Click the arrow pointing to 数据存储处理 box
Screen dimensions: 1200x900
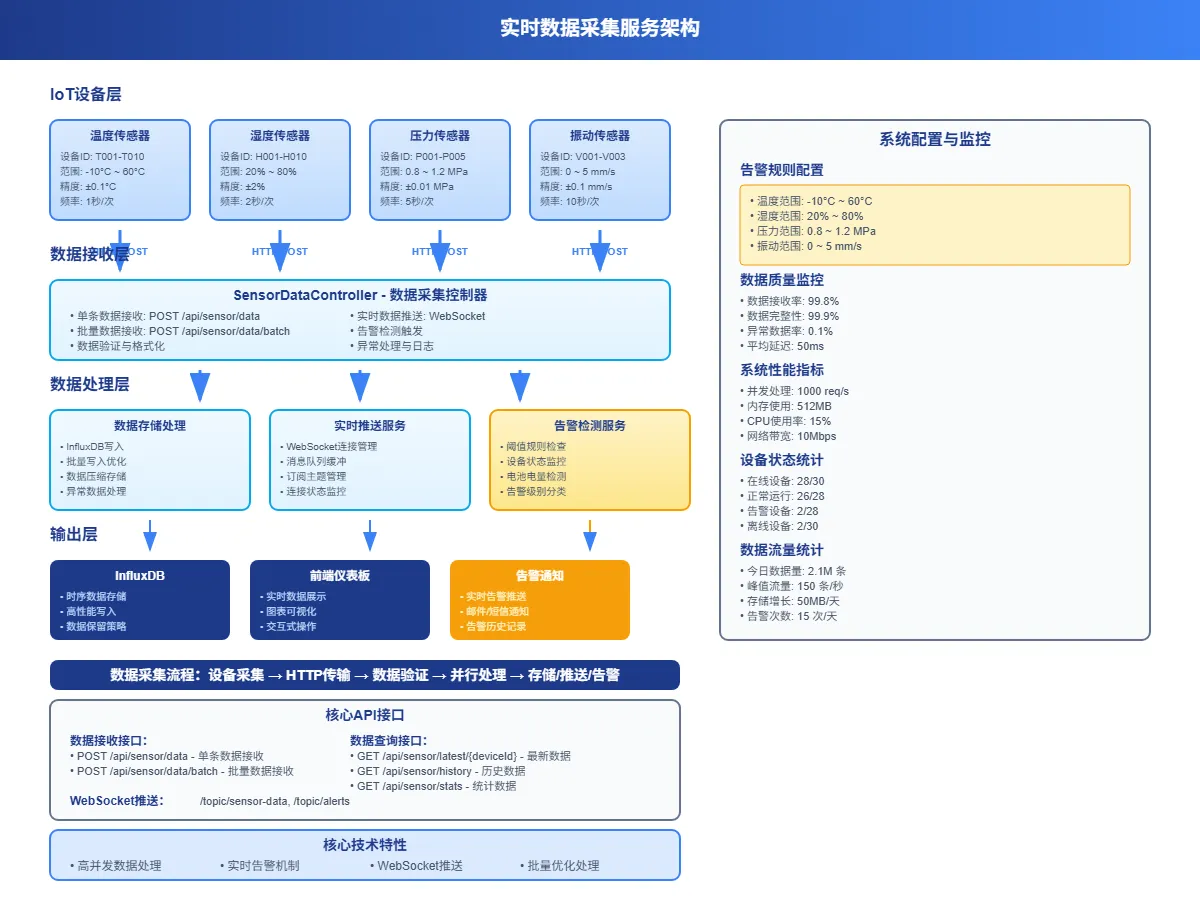[200, 386]
